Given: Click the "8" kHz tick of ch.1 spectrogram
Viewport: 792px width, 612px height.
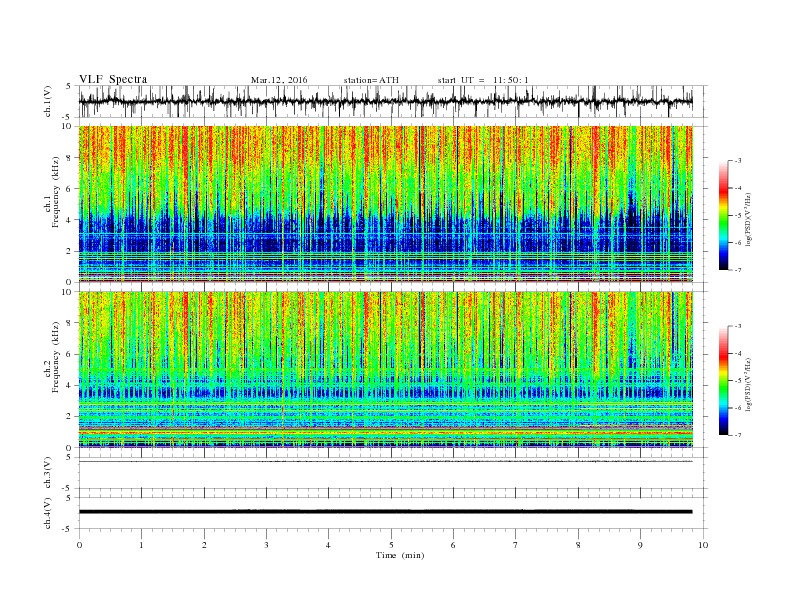Looking at the screenshot, I should coord(70,158).
